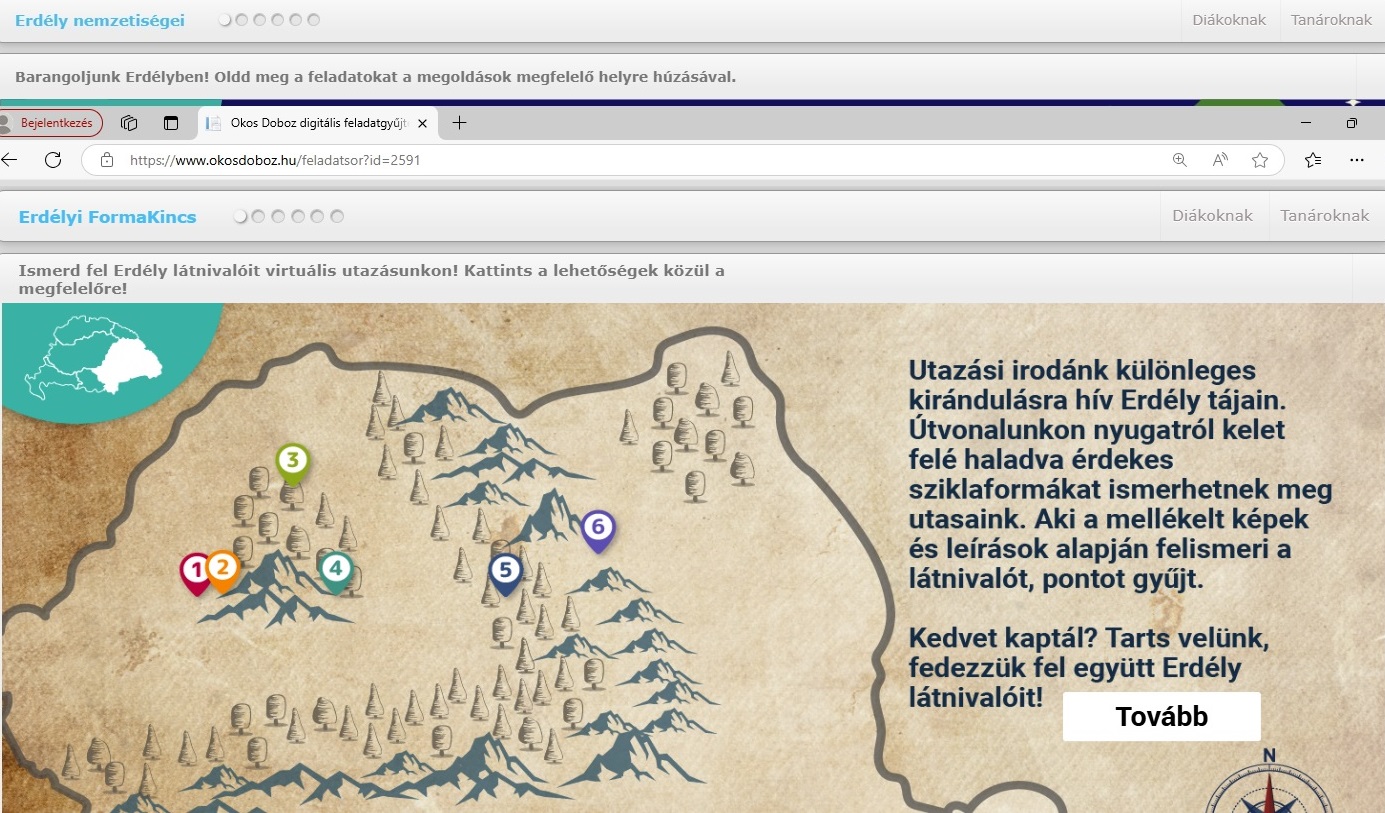This screenshot has width=1385, height=813.
Task: Click the Tovább button
Action: (x=1161, y=717)
